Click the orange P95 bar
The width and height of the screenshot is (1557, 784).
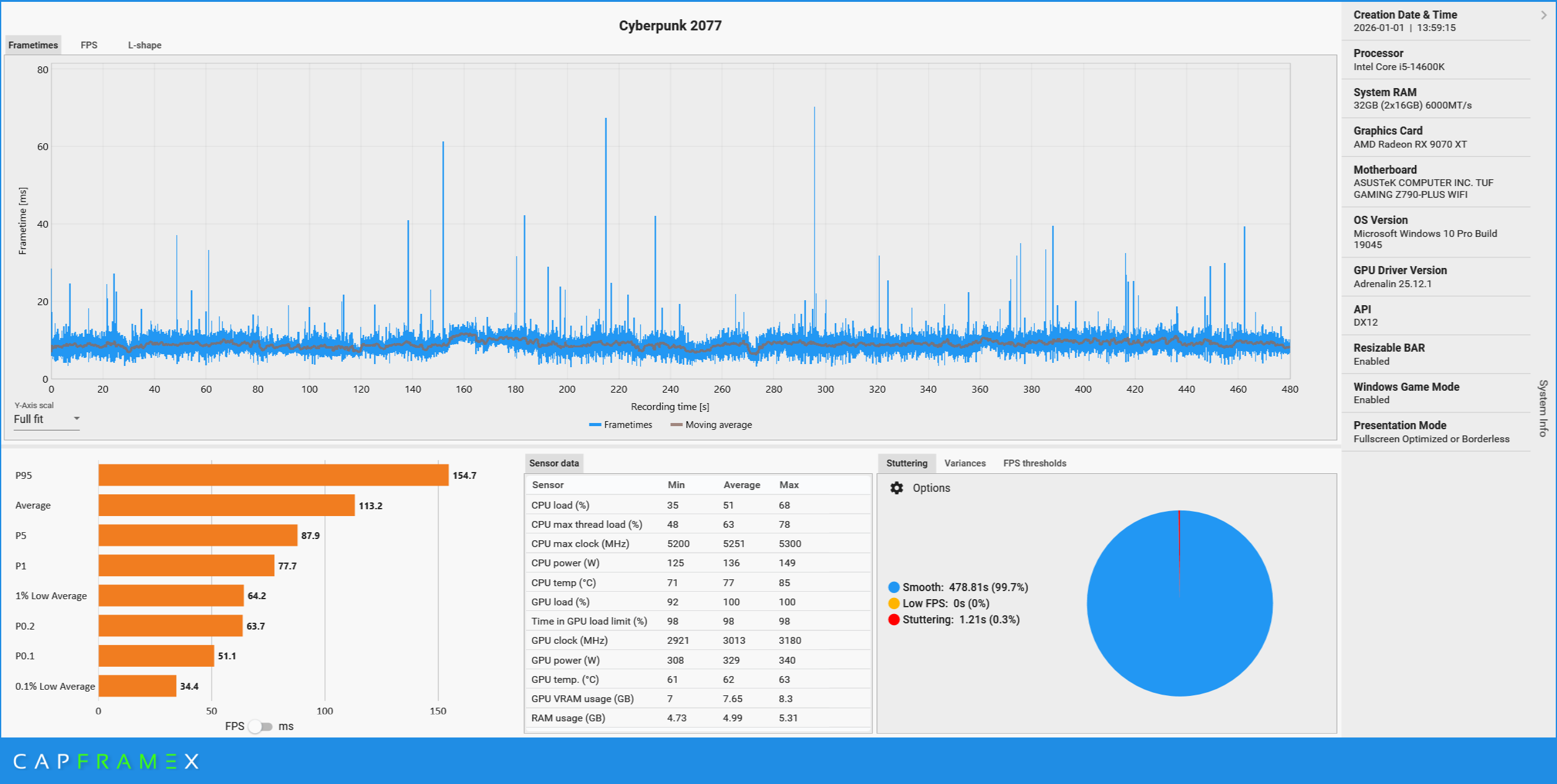[273, 475]
